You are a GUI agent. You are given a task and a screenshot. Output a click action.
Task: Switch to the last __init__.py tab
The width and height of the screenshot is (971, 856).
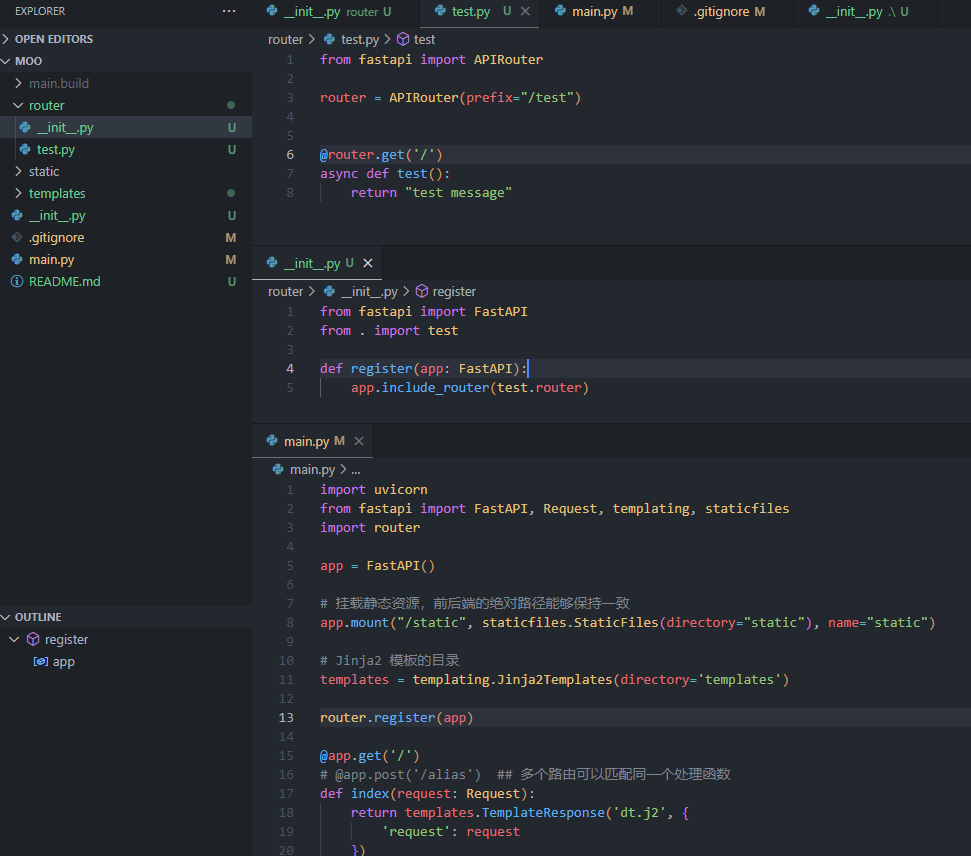pos(866,12)
